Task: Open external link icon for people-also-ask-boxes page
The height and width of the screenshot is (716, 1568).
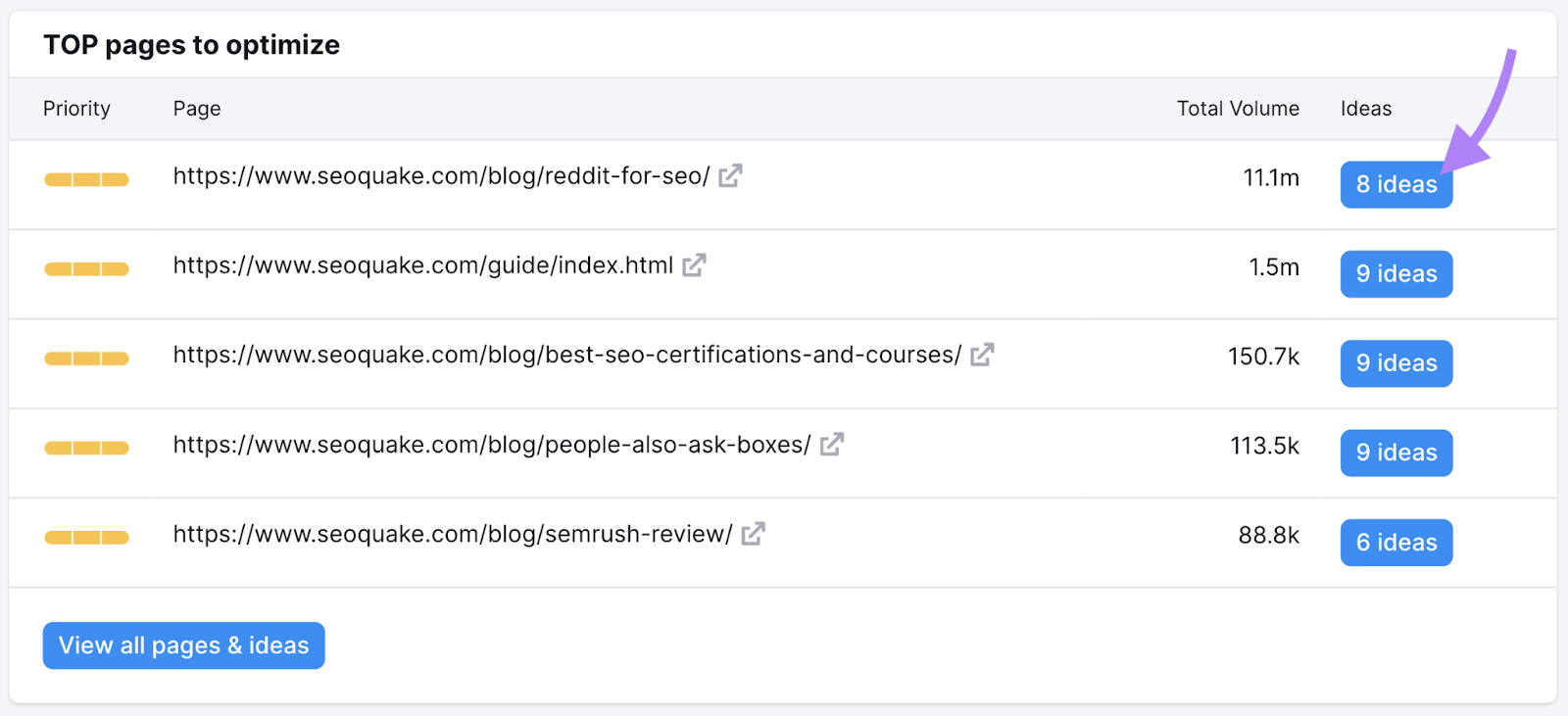Action: (x=832, y=444)
